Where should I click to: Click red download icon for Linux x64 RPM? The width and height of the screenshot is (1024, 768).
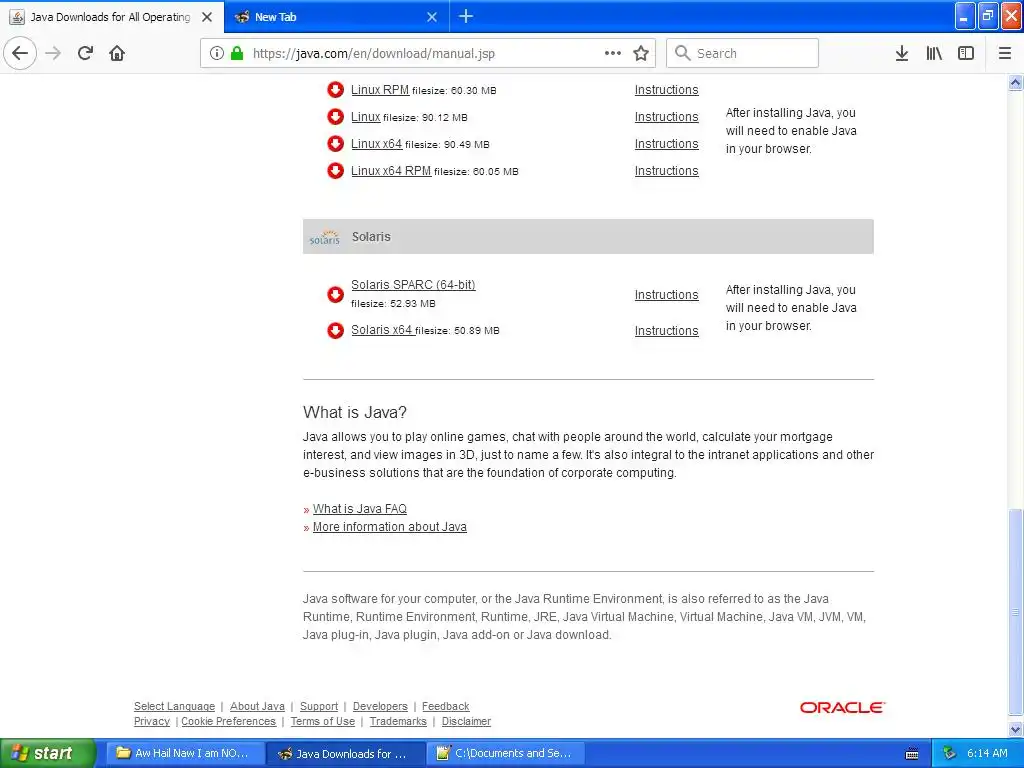click(x=336, y=170)
